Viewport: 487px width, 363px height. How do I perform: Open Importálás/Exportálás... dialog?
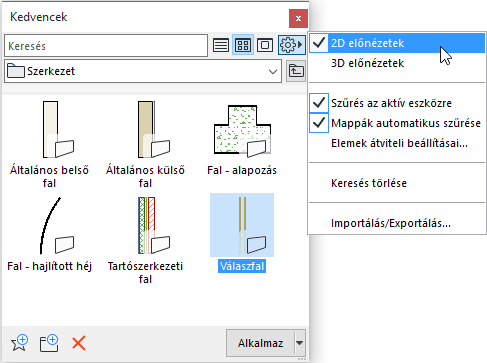pos(397,223)
